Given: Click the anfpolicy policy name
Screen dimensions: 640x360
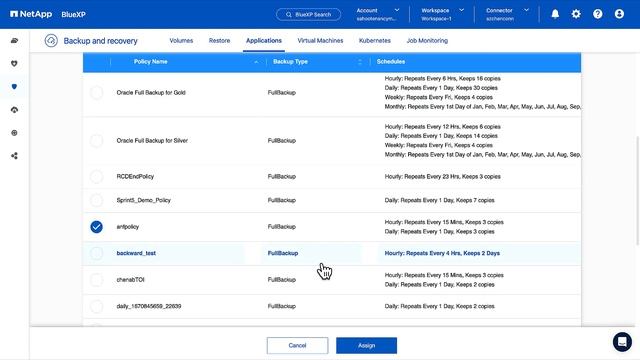Looking at the screenshot, I should (x=128, y=227).
